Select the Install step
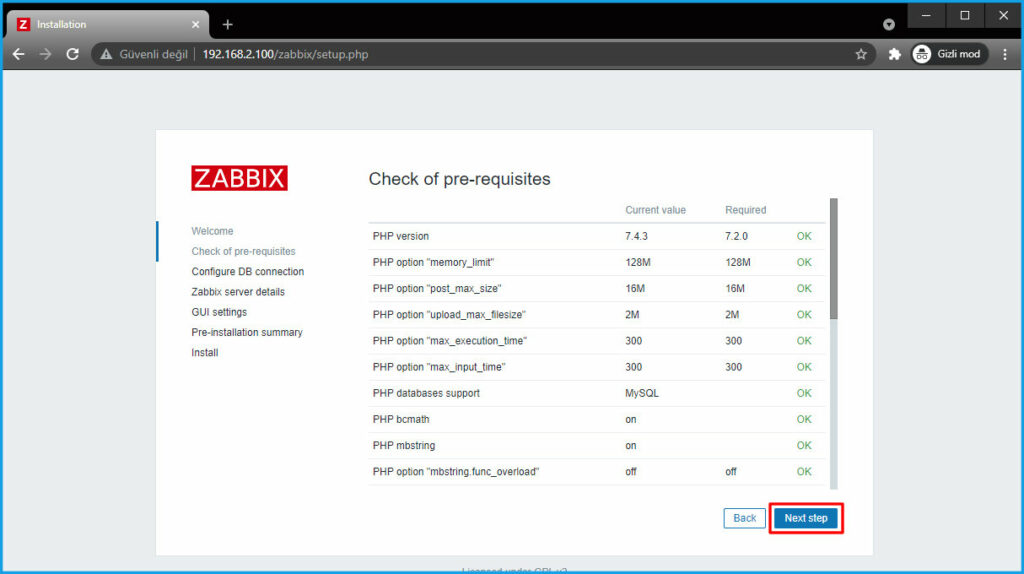Viewport: 1024px width, 574px height. (204, 353)
